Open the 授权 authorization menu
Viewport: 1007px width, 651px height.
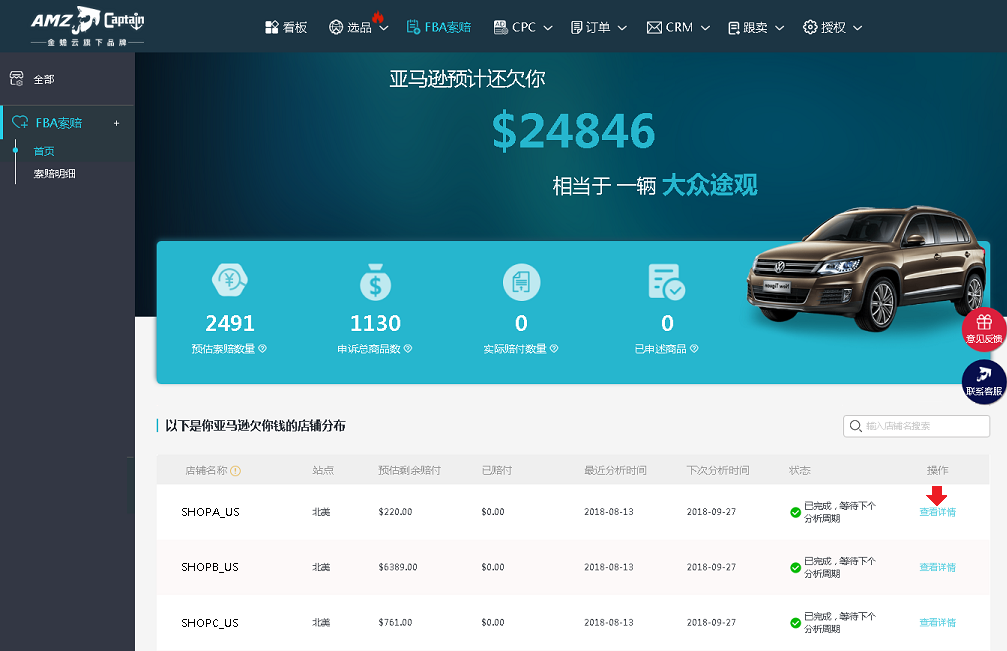click(825, 27)
